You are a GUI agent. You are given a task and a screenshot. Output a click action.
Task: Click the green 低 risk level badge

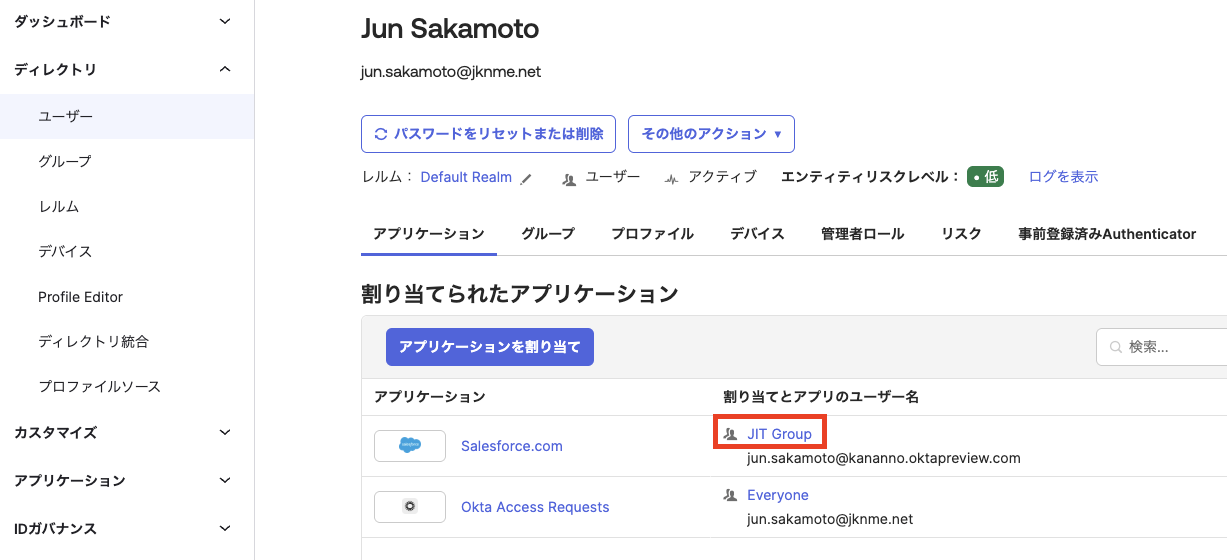point(984,177)
